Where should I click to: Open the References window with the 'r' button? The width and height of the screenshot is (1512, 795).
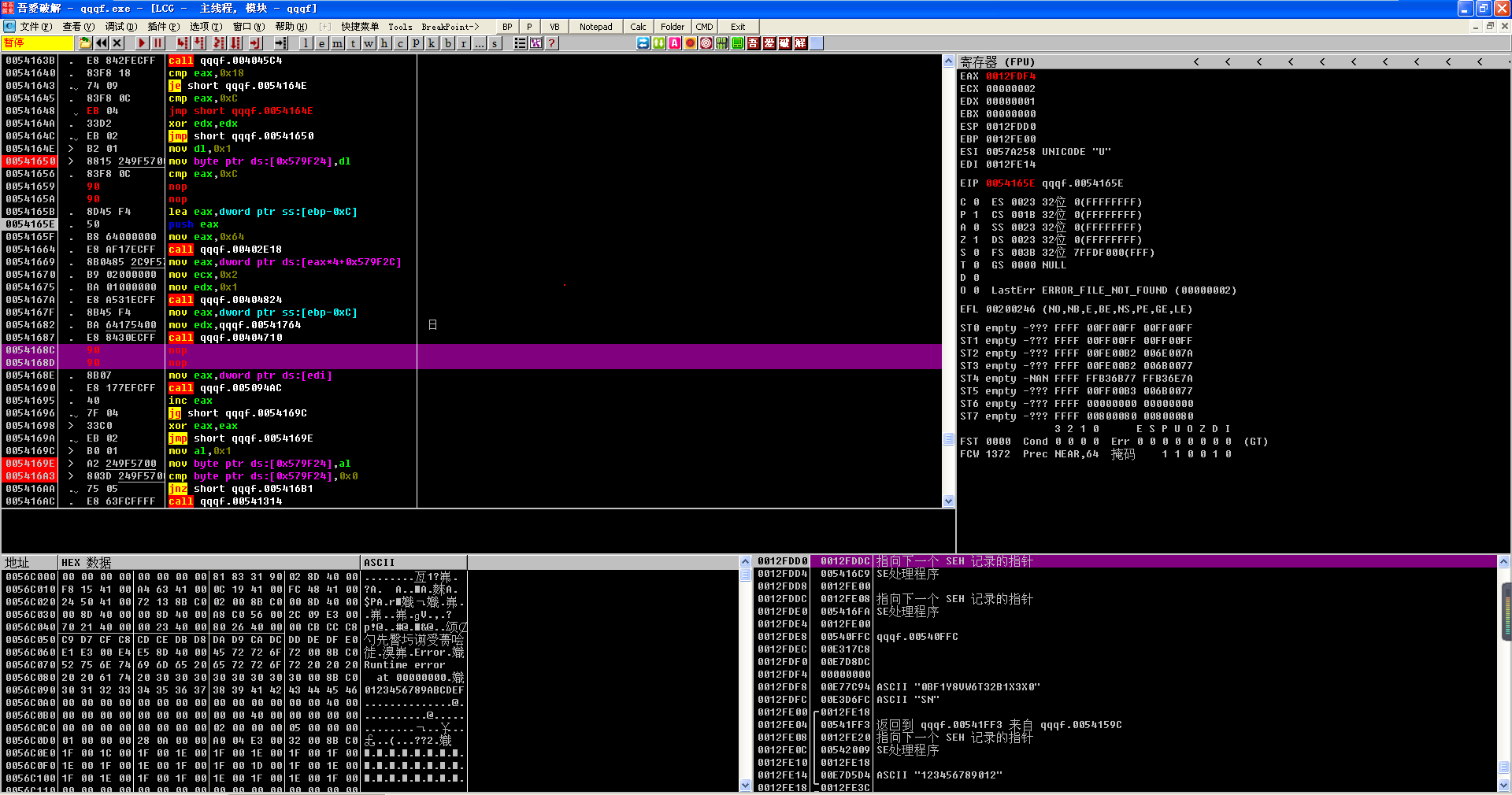(x=463, y=43)
